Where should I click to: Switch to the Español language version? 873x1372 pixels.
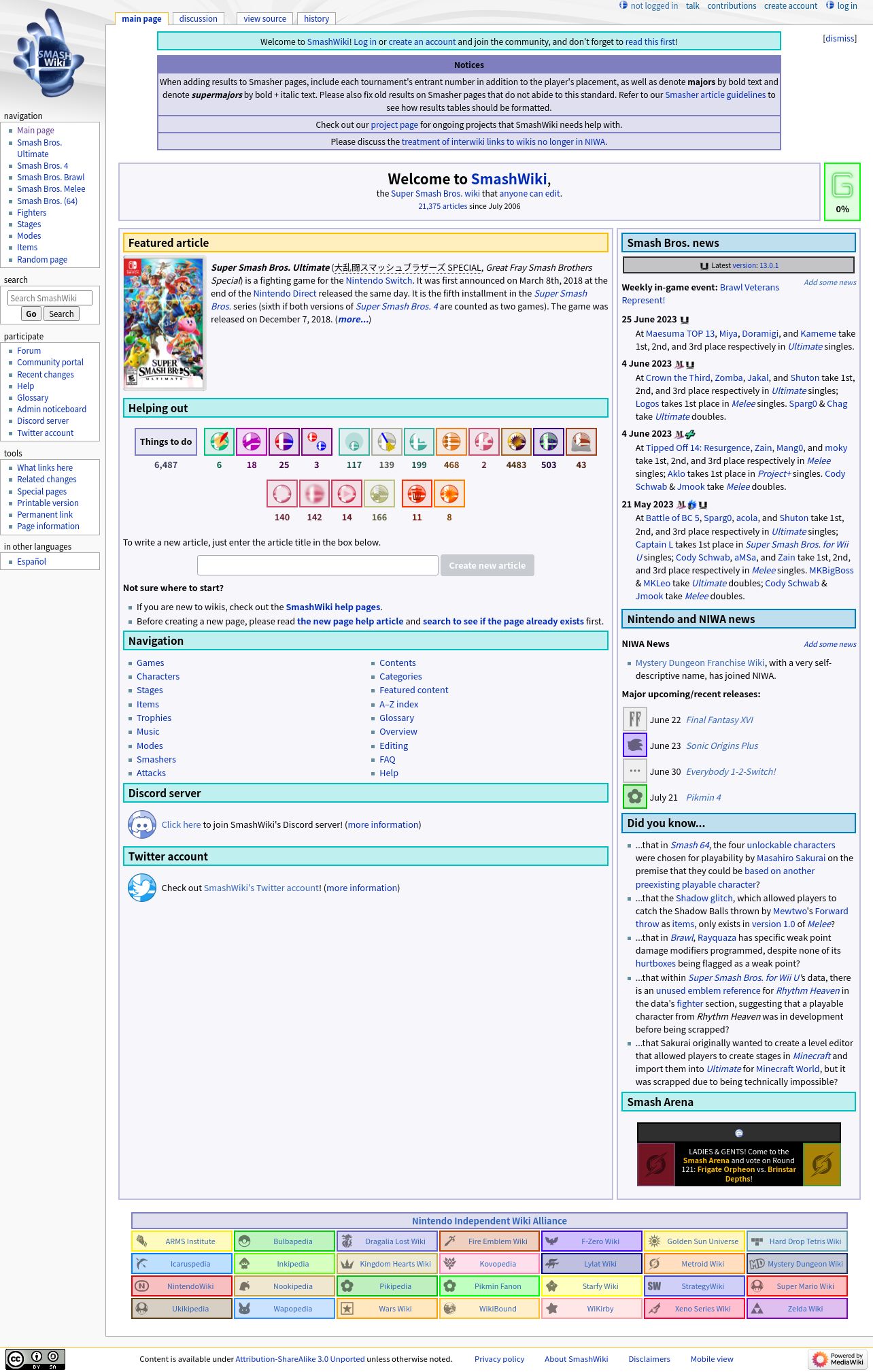tap(32, 562)
